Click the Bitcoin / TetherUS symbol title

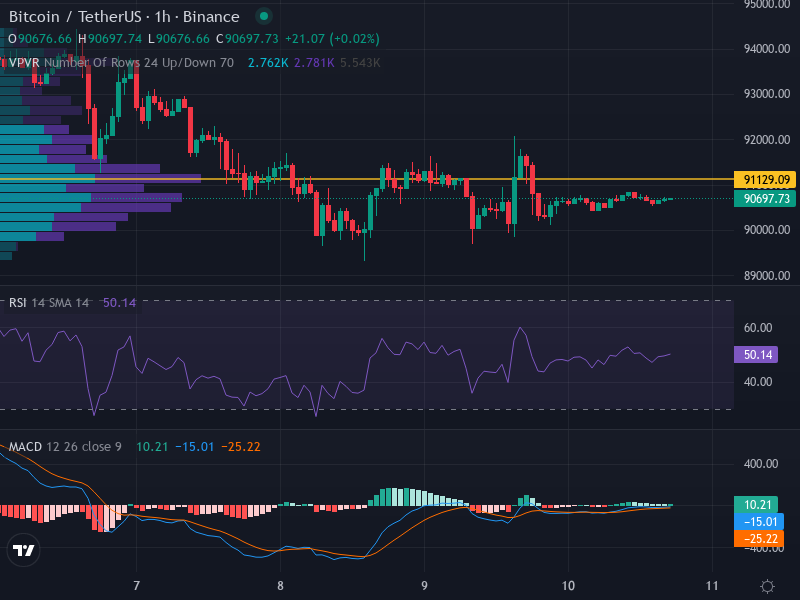pos(124,17)
